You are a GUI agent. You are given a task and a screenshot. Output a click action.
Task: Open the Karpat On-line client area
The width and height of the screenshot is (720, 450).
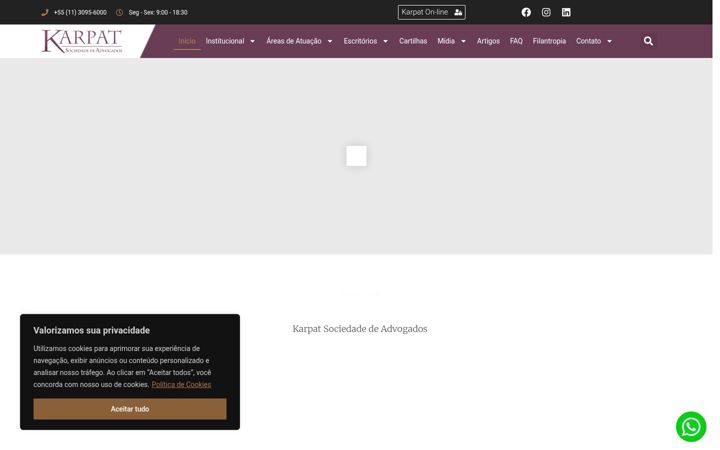[x=432, y=12]
